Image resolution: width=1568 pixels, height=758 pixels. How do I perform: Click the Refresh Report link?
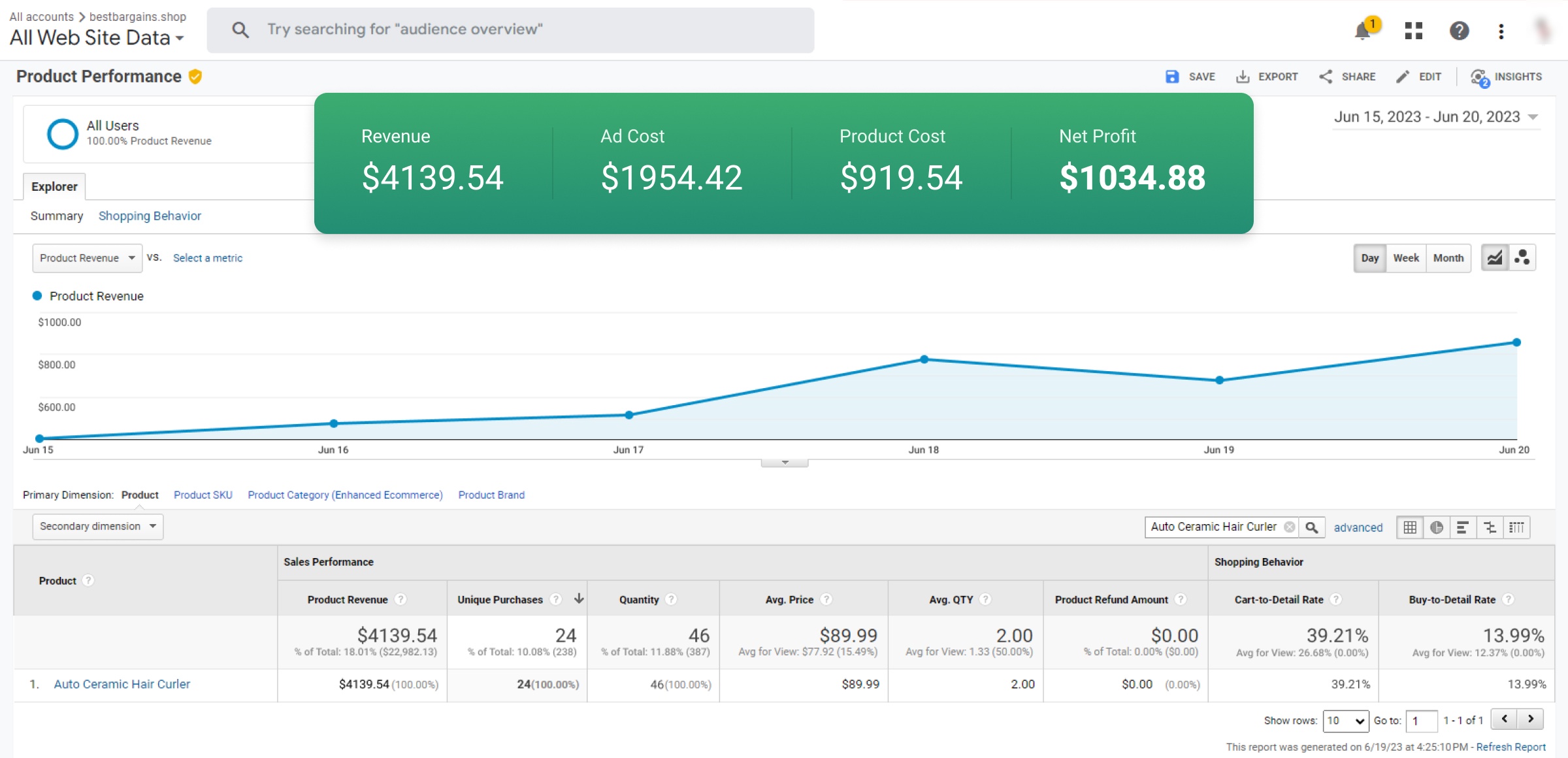coord(1511,747)
